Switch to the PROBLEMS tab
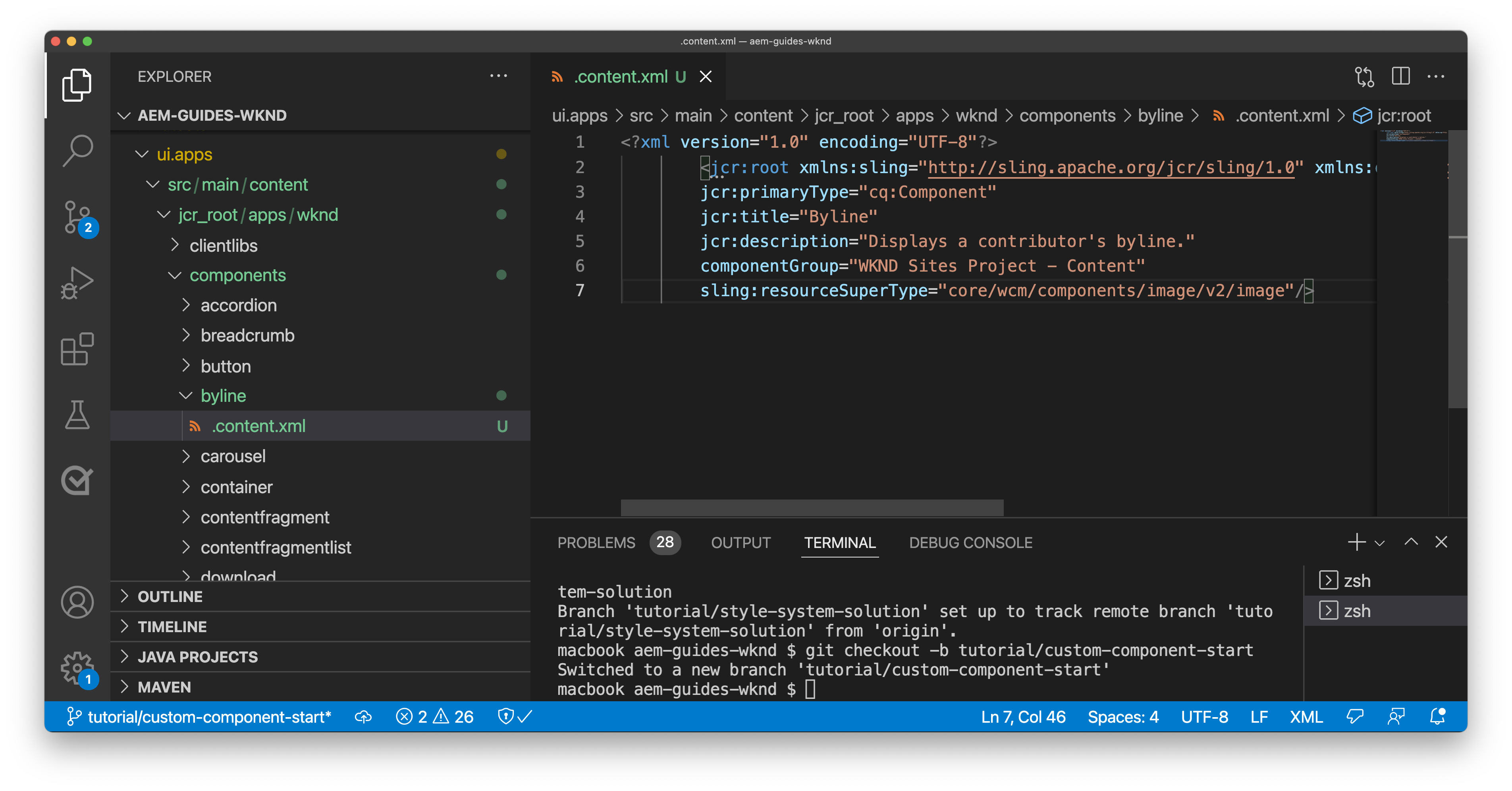Image resolution: width=1512 pixels, height=791 pixels. click(596, 543)
